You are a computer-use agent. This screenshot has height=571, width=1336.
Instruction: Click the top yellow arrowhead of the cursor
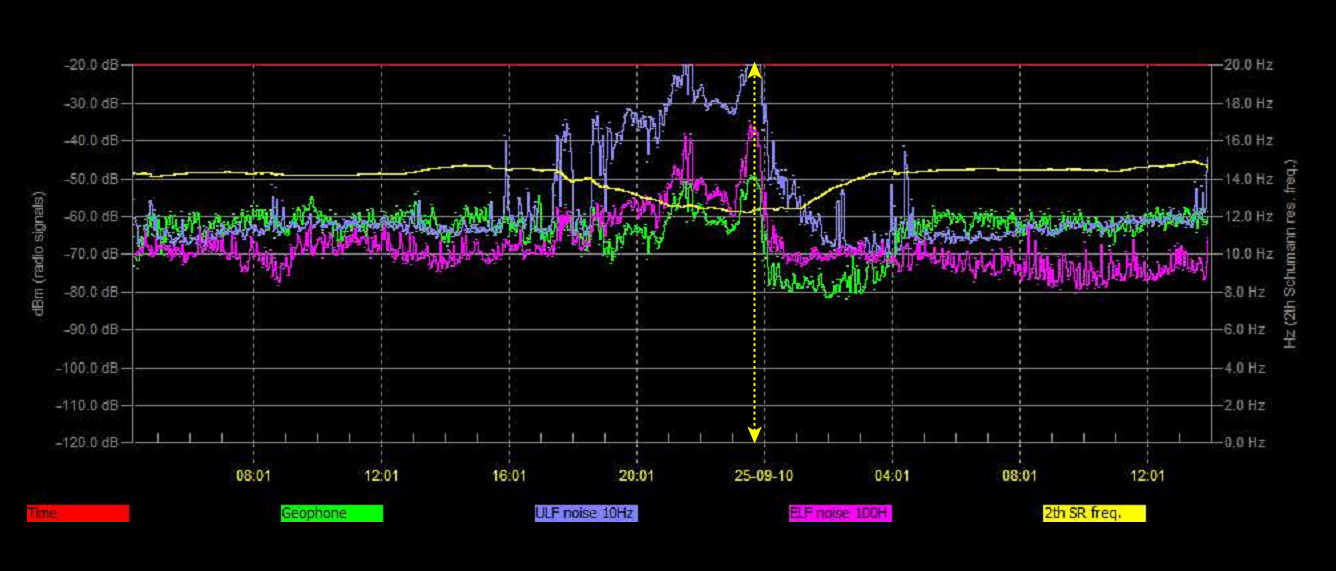(x=755, y=71)
